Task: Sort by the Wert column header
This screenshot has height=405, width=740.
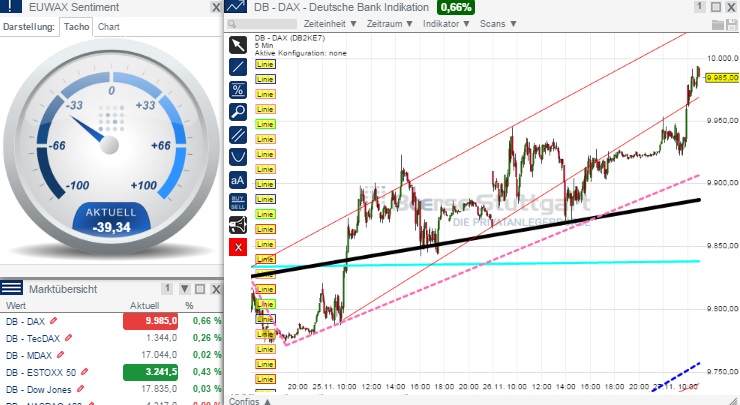Action: click(16, 306)
